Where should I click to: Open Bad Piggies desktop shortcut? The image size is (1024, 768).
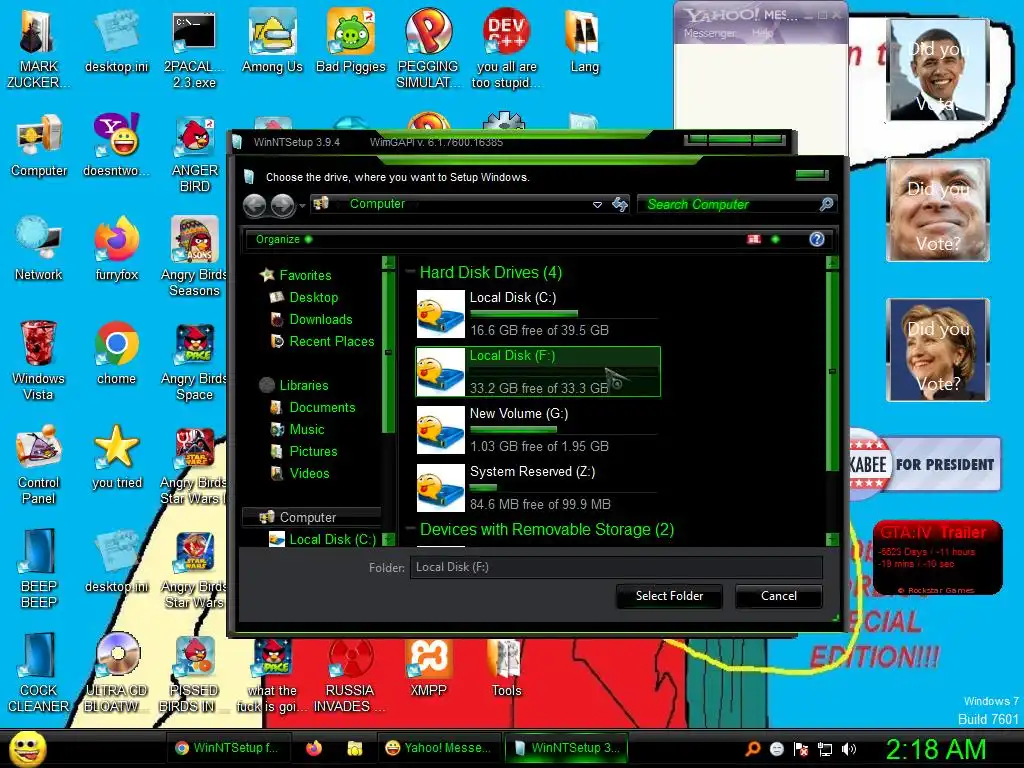coord(351,40)
